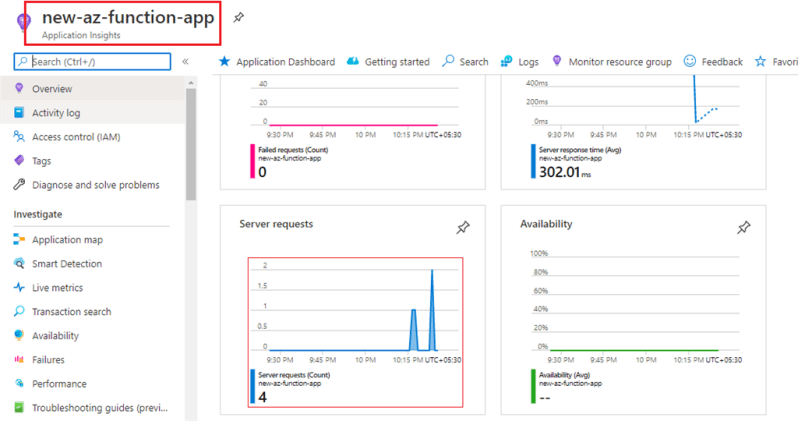Click the sidebar scrollbar up arrow
This screenshot has width=798, height=421.
point(191,82)
